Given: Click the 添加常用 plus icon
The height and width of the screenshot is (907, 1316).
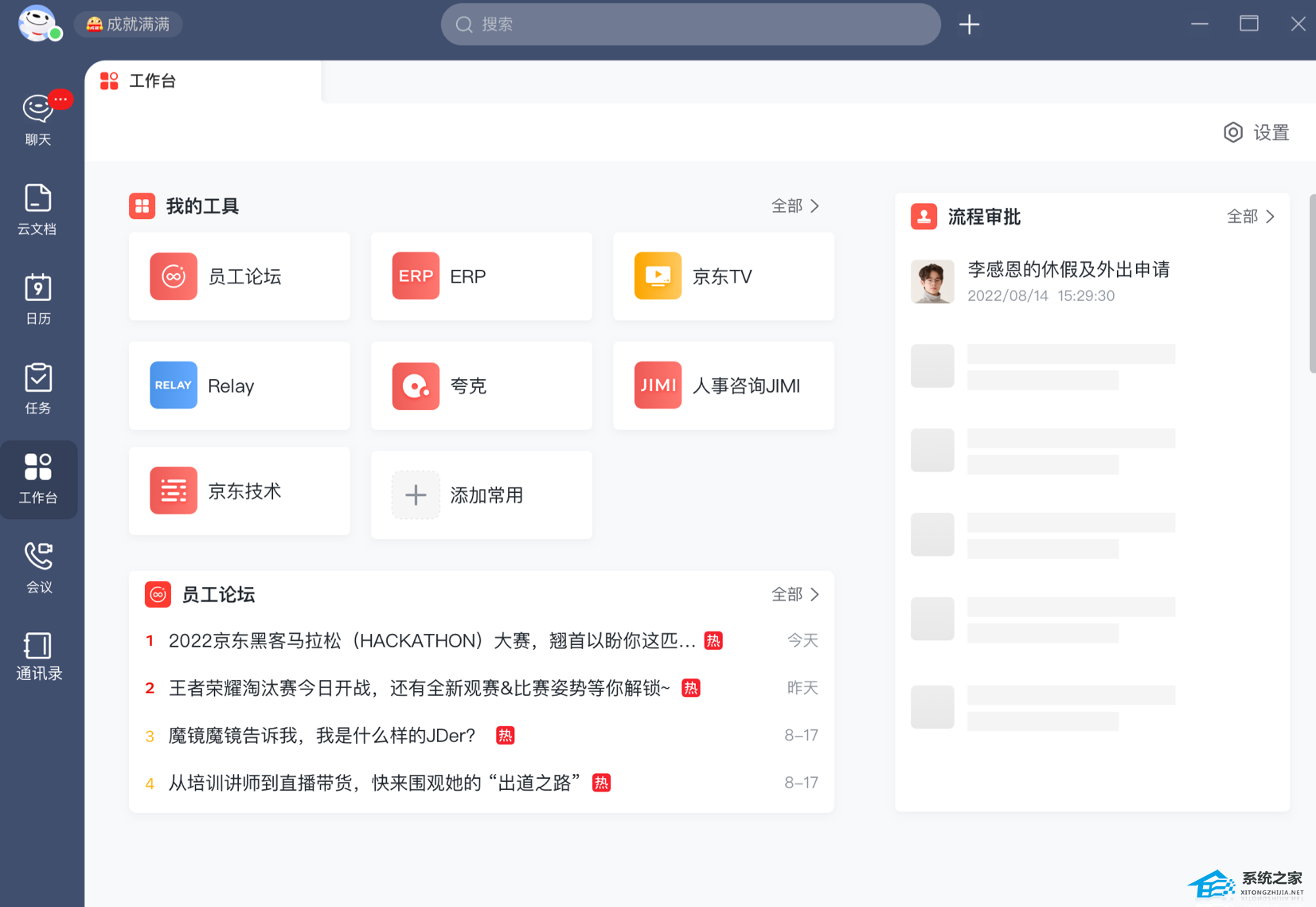Looking at the screenshot, I should pyautogui.click(x=416, y=495).
